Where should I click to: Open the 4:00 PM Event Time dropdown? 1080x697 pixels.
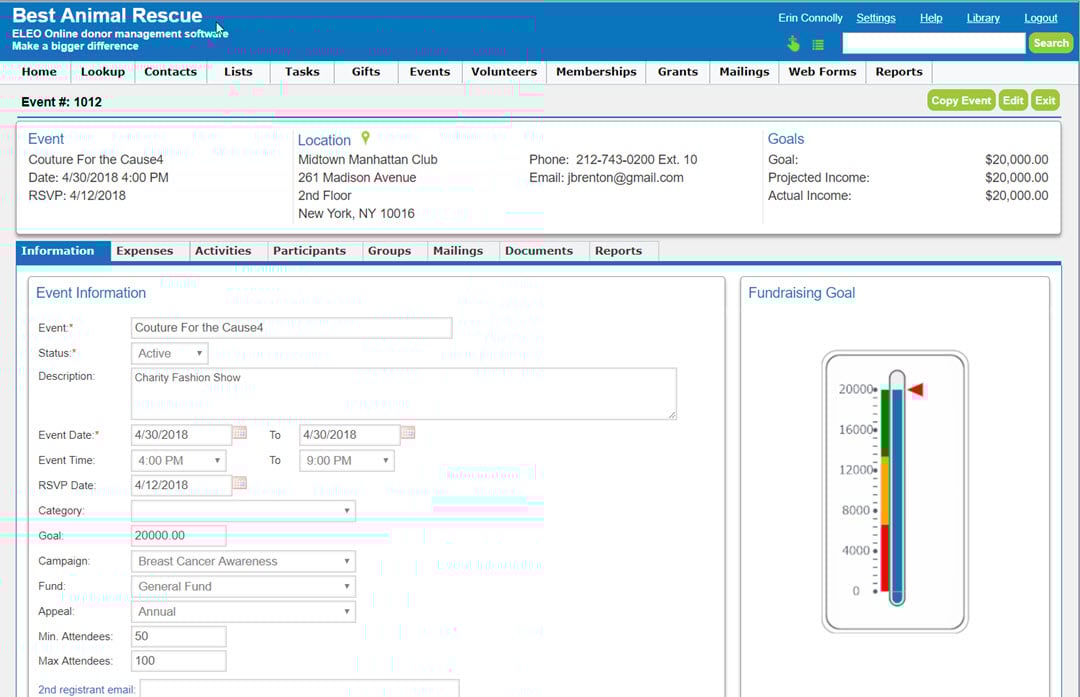point(178,461)
